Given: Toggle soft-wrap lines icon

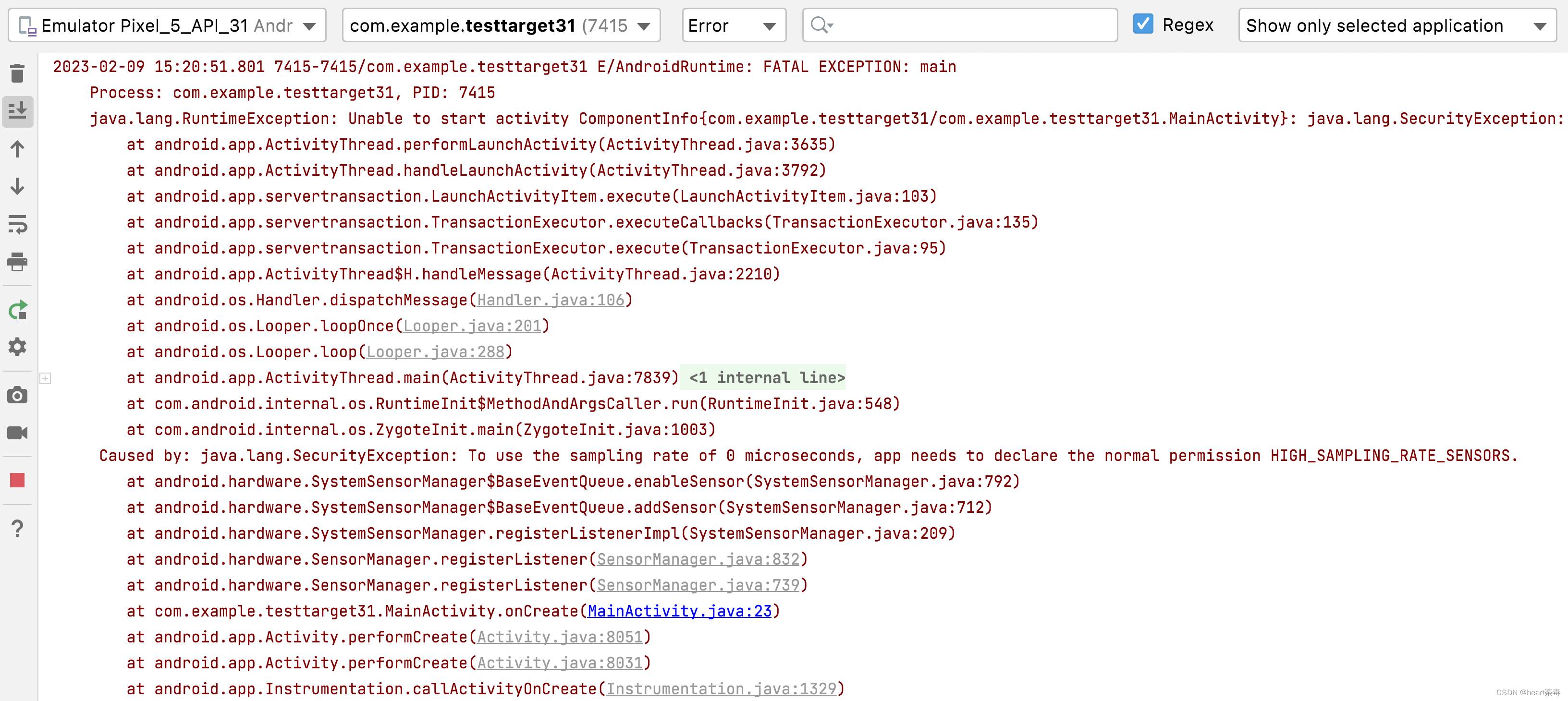Looking at the screenshot, I should (17, 224).
